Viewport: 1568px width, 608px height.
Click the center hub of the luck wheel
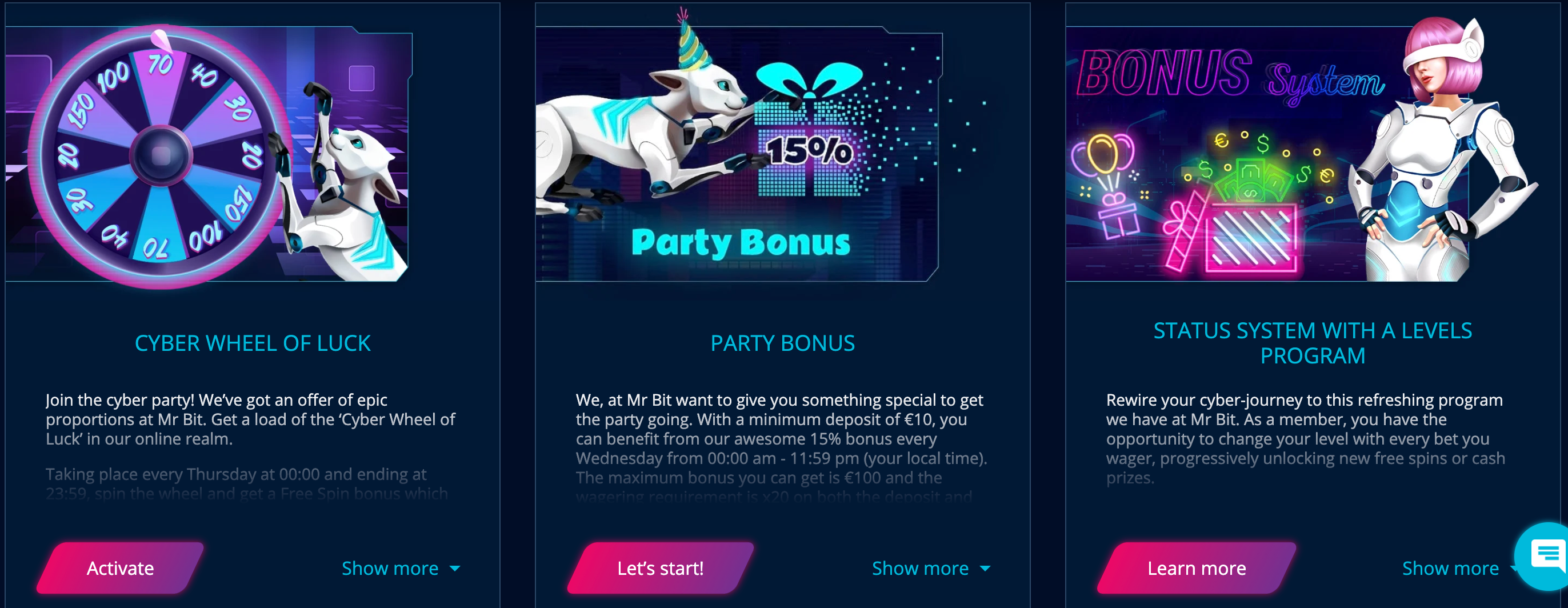[161, 155]
